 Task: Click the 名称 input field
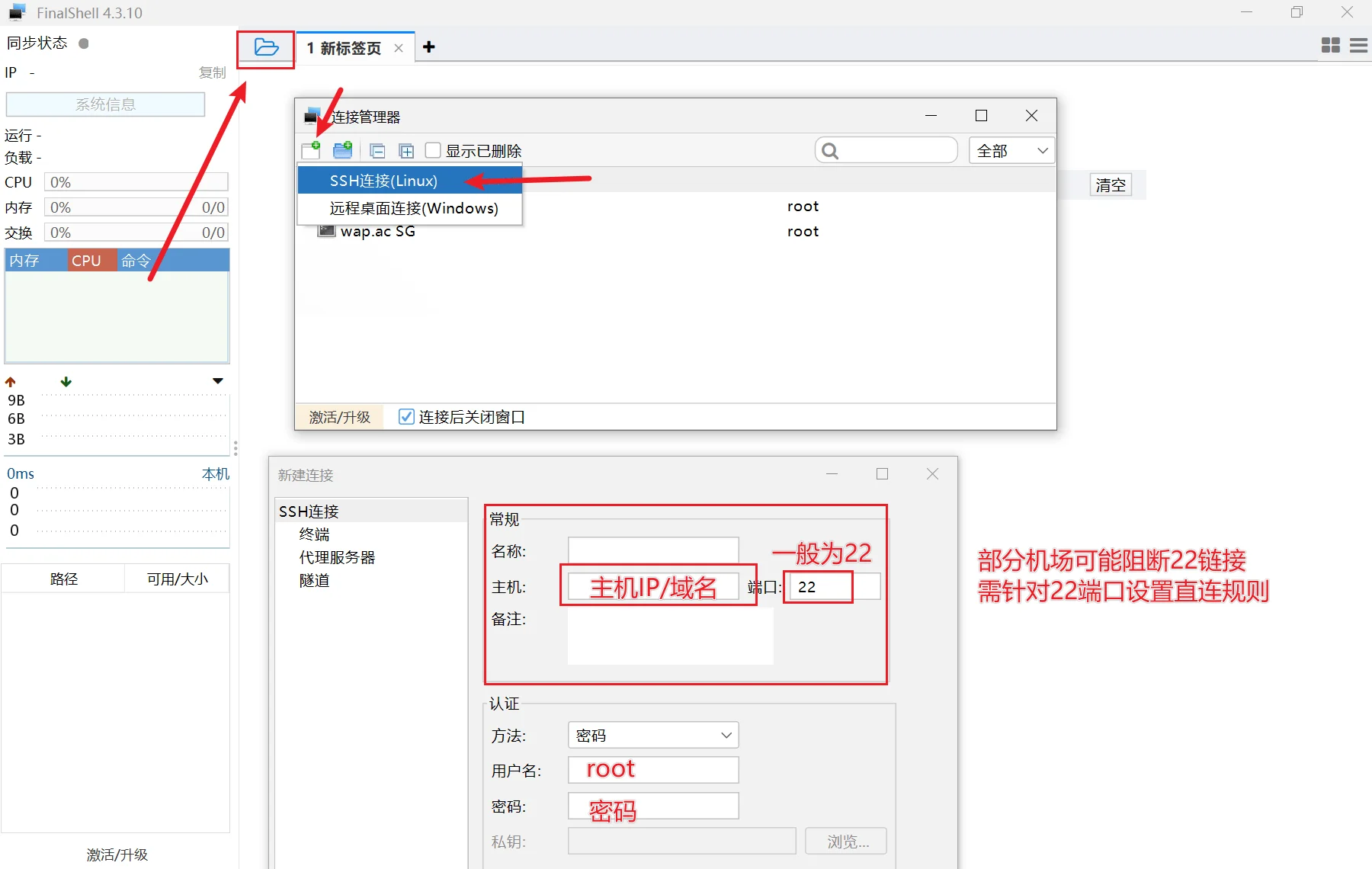coord(653,550)
